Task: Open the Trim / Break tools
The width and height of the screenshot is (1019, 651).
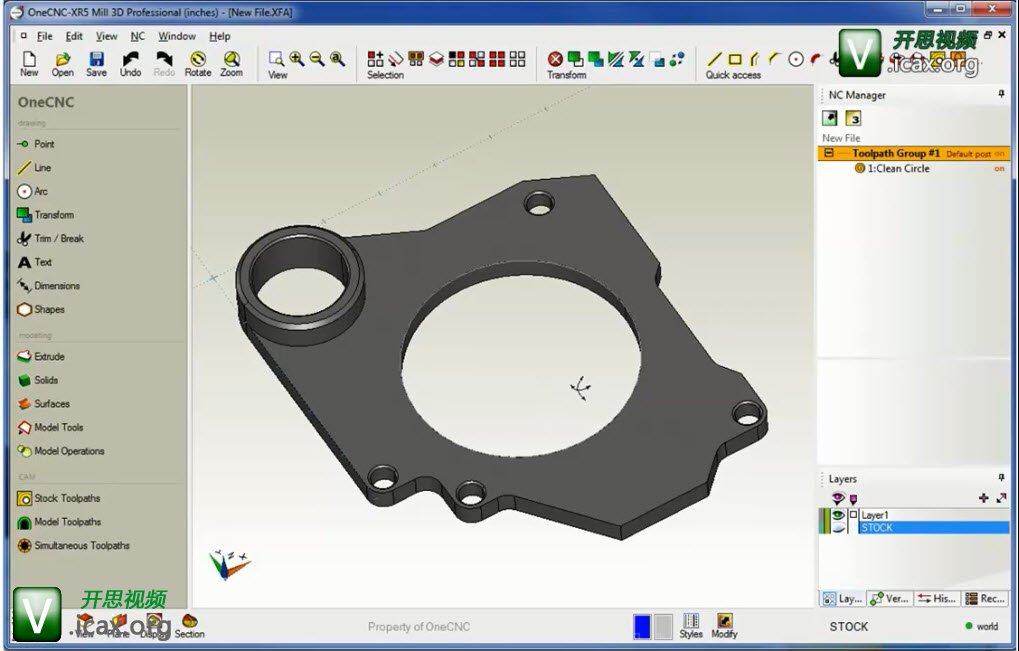Action: tap(51, 238)
